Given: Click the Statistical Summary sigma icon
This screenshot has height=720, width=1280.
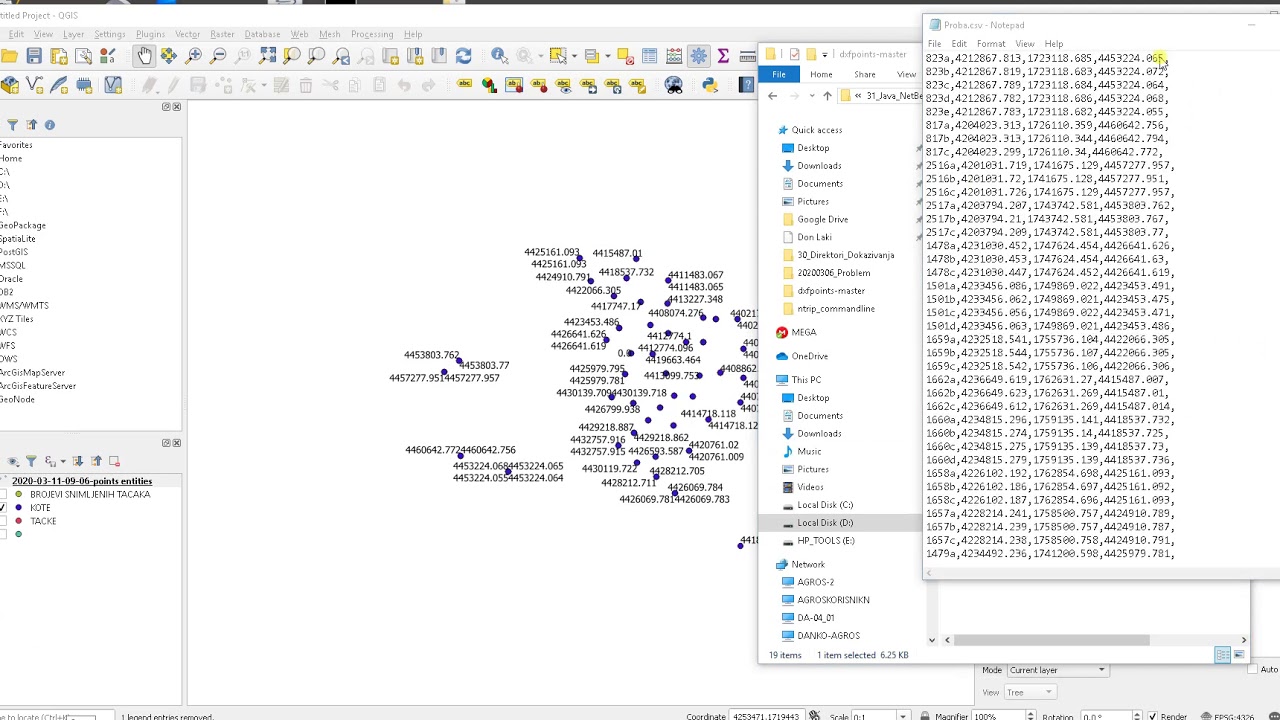Looking at the screenshot, I should (723, 56).
